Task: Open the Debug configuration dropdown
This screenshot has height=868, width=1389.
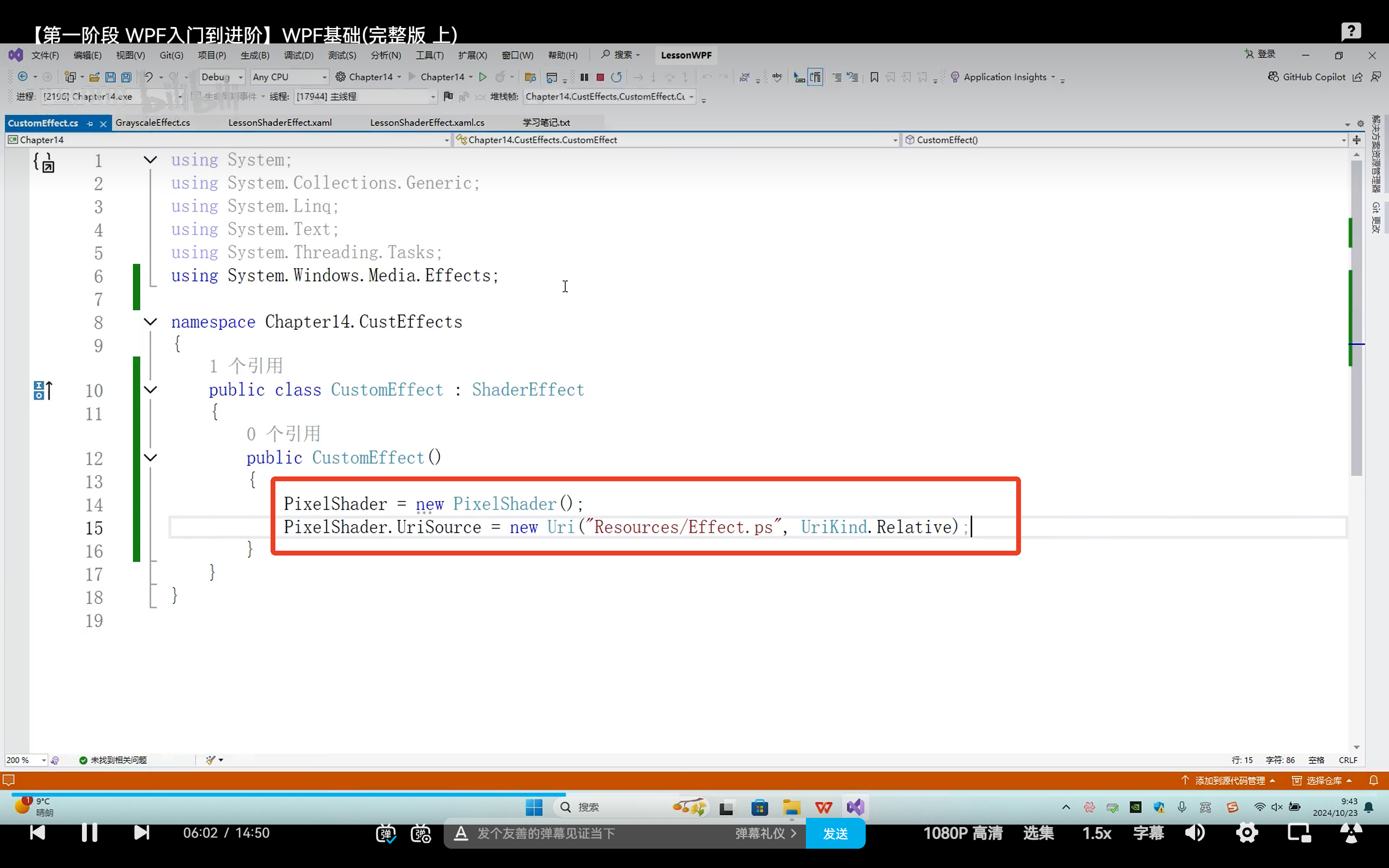Action: pyautogui.click(x=221, y=76)
